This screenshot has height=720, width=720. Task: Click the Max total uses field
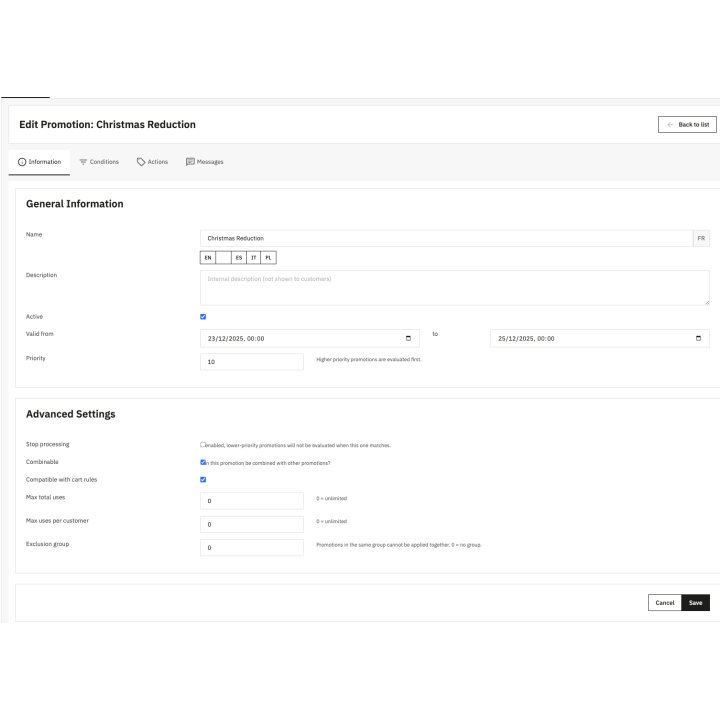click(x=251, y=501)
